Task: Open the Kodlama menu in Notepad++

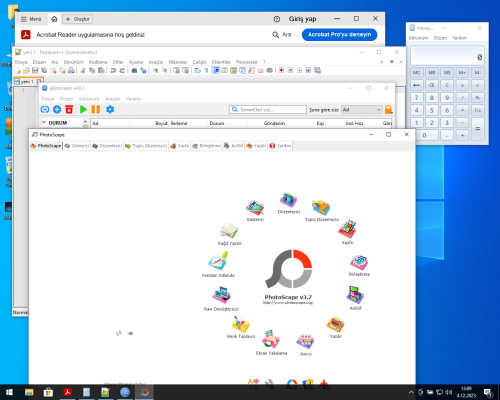Action: pyautogui.click(x=98, y=62)
